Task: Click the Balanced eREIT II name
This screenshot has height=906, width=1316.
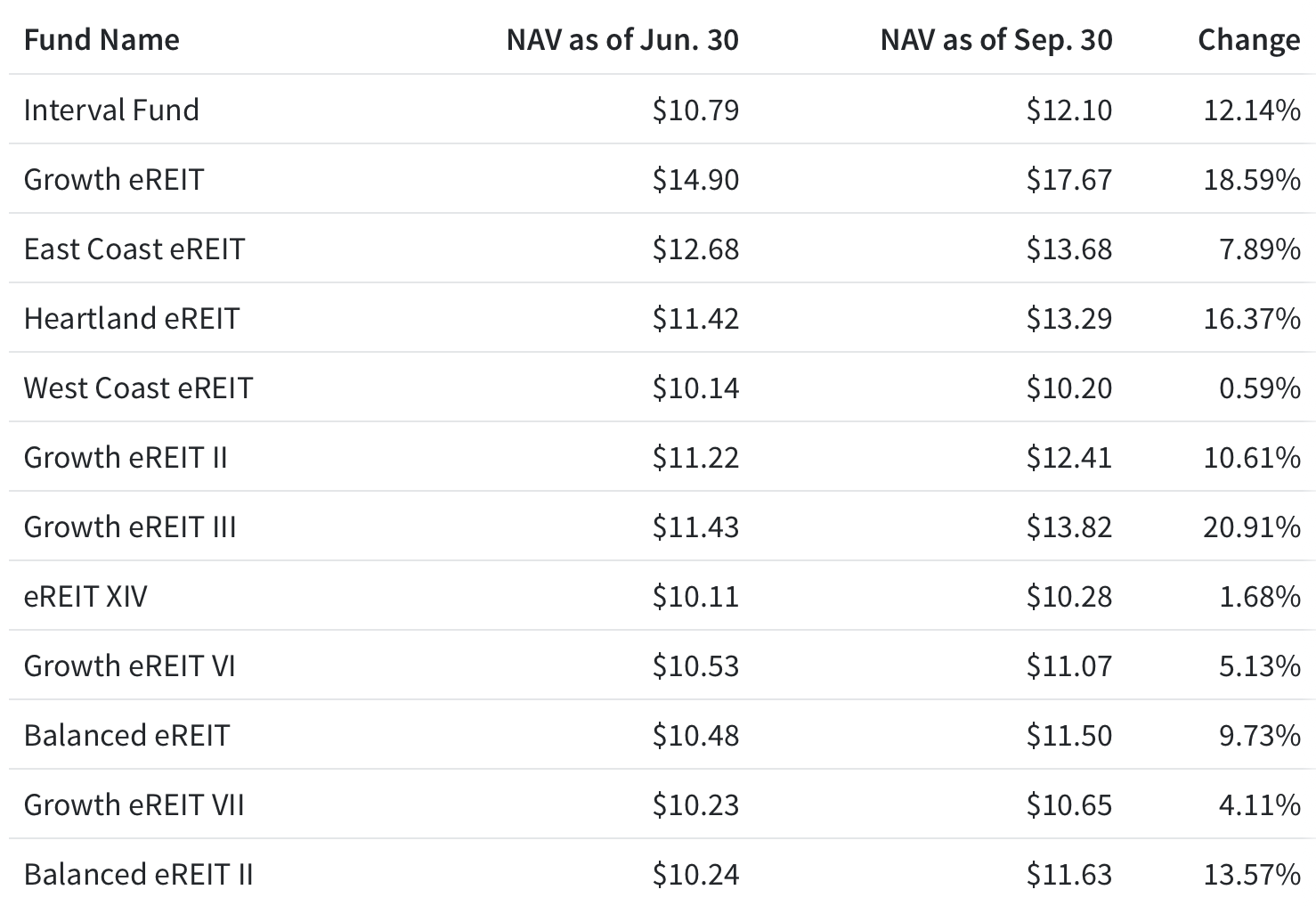Action: [x=138, y=874]
